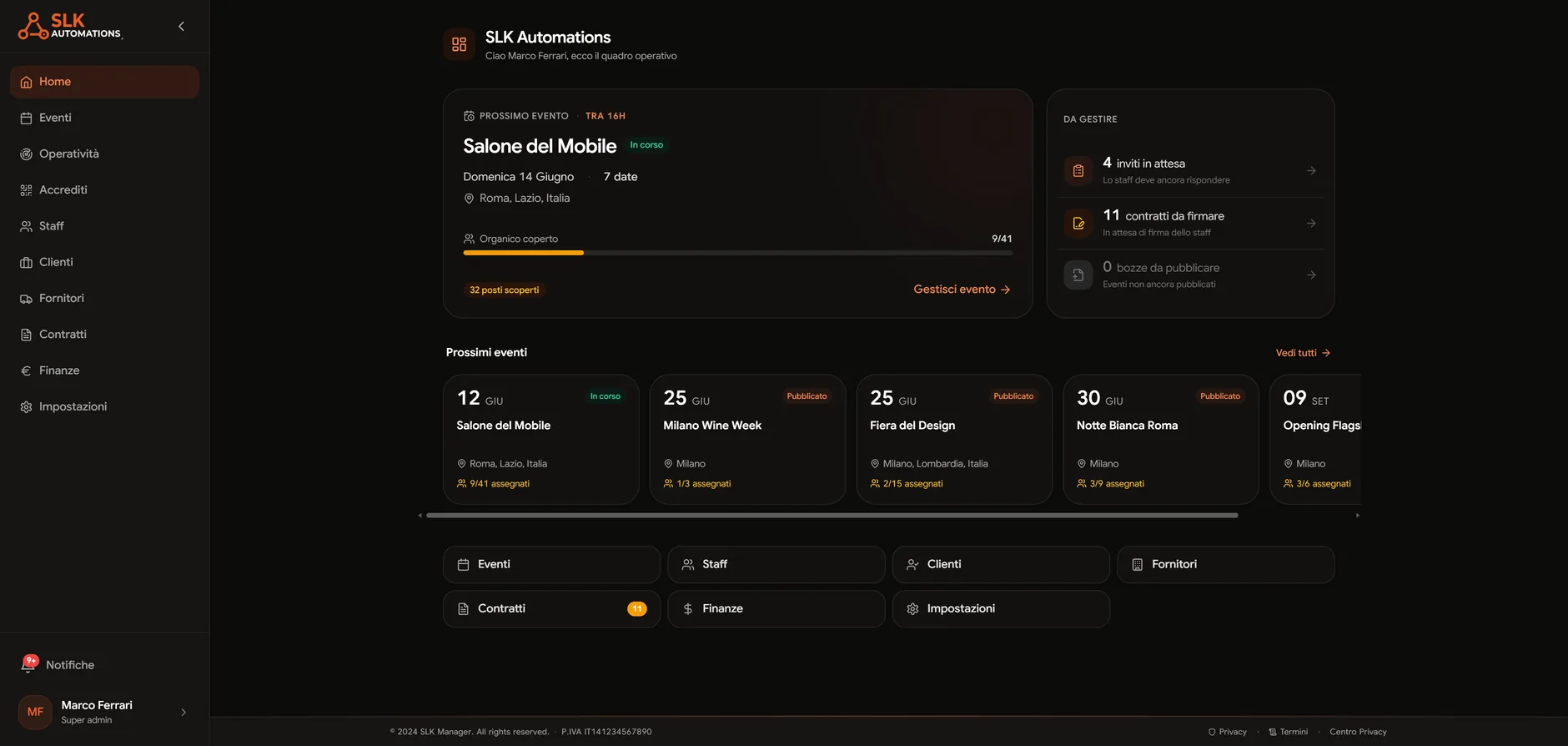Screen dimensions: 1568x746
Task: Click the dashboard grid icon beside the title
Action: pos(459,44)
